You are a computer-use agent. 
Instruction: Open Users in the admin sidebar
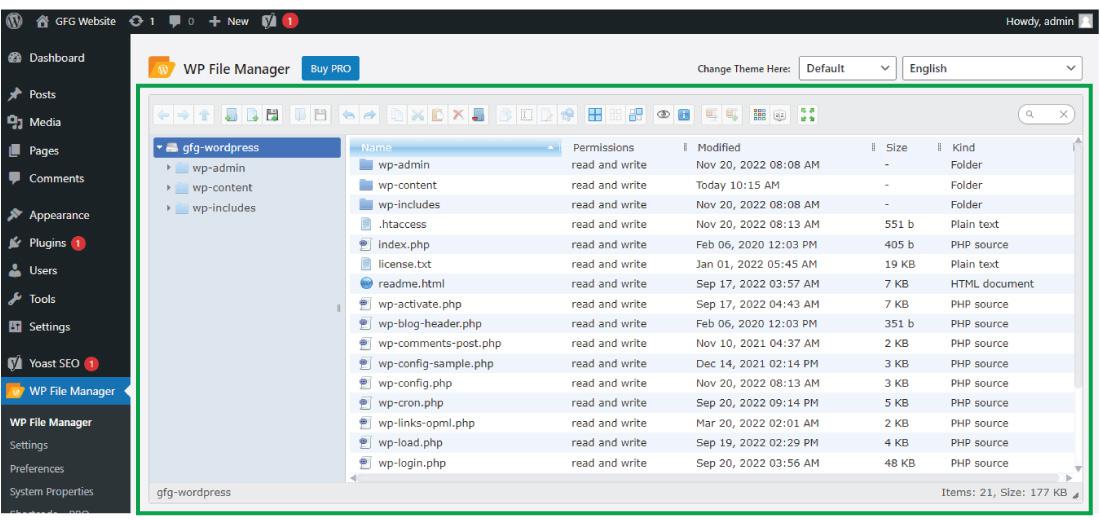[x=43, y=270]
